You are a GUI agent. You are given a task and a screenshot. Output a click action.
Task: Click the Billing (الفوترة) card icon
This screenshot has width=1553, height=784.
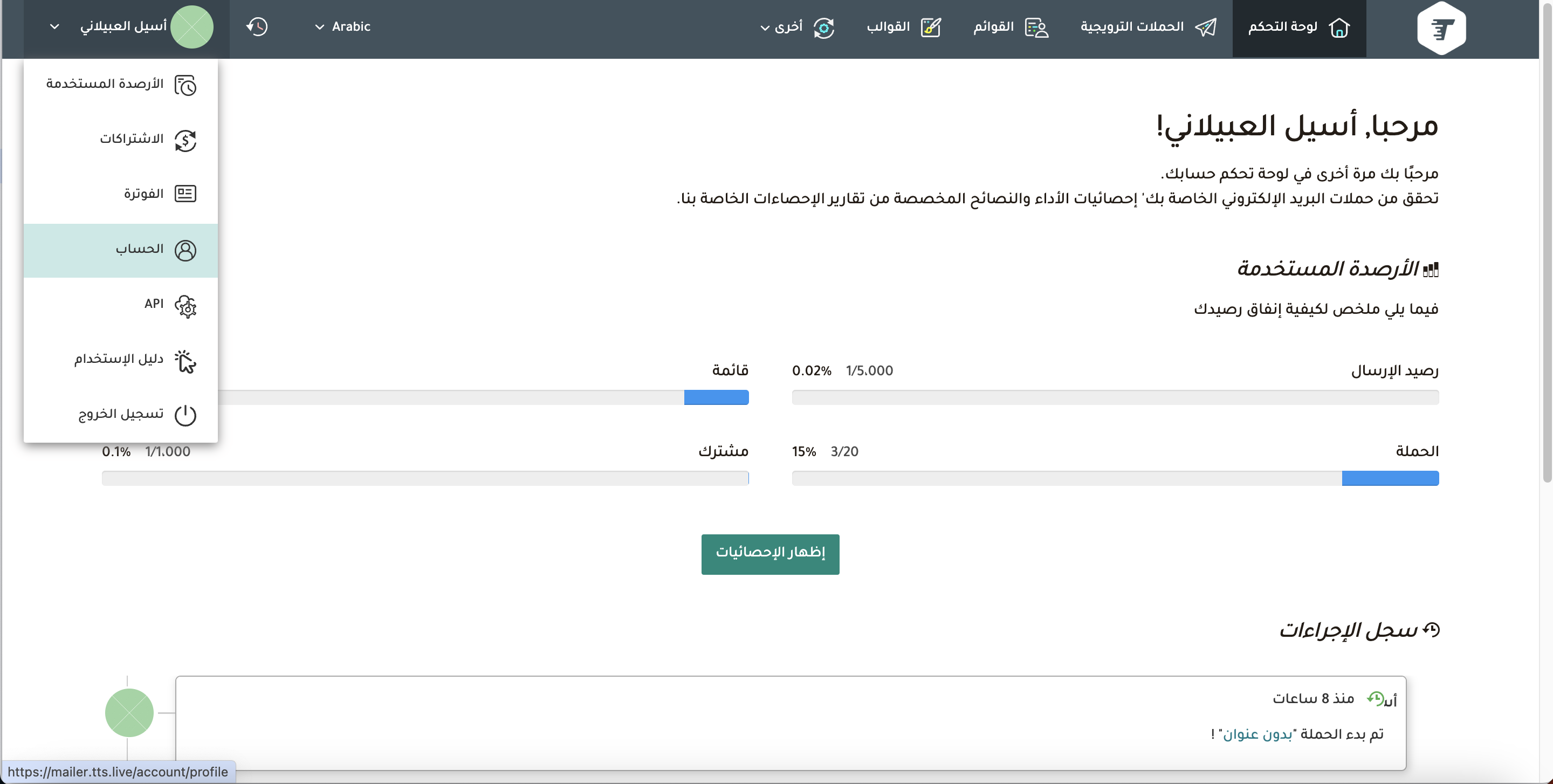pos(185,194)
